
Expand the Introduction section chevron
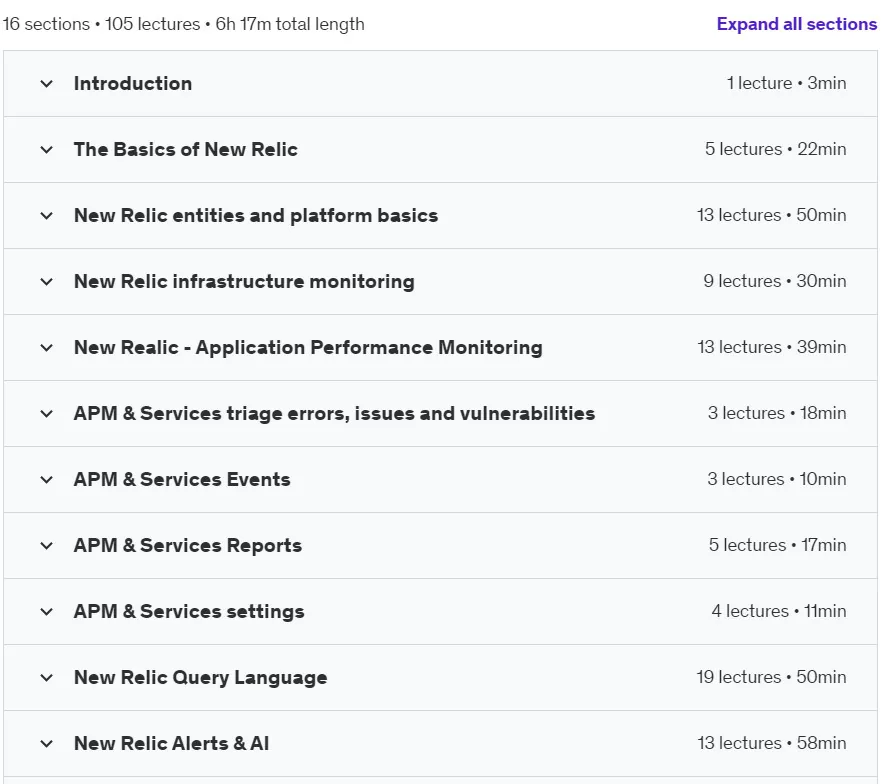47,84
